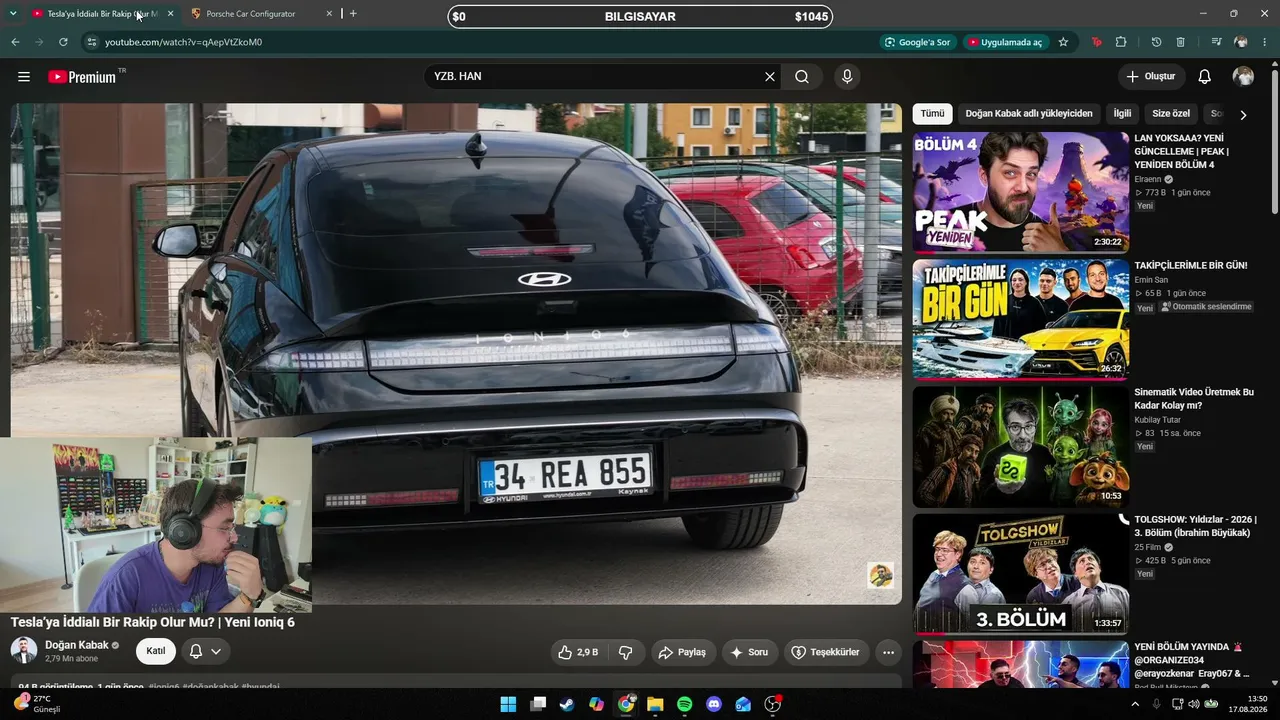The height and width of the screenshot is (720, 1280).
Task: Open 'TOLGSHOW: Yıldızlar - 2026' video title
Action: click(1195, 526)
